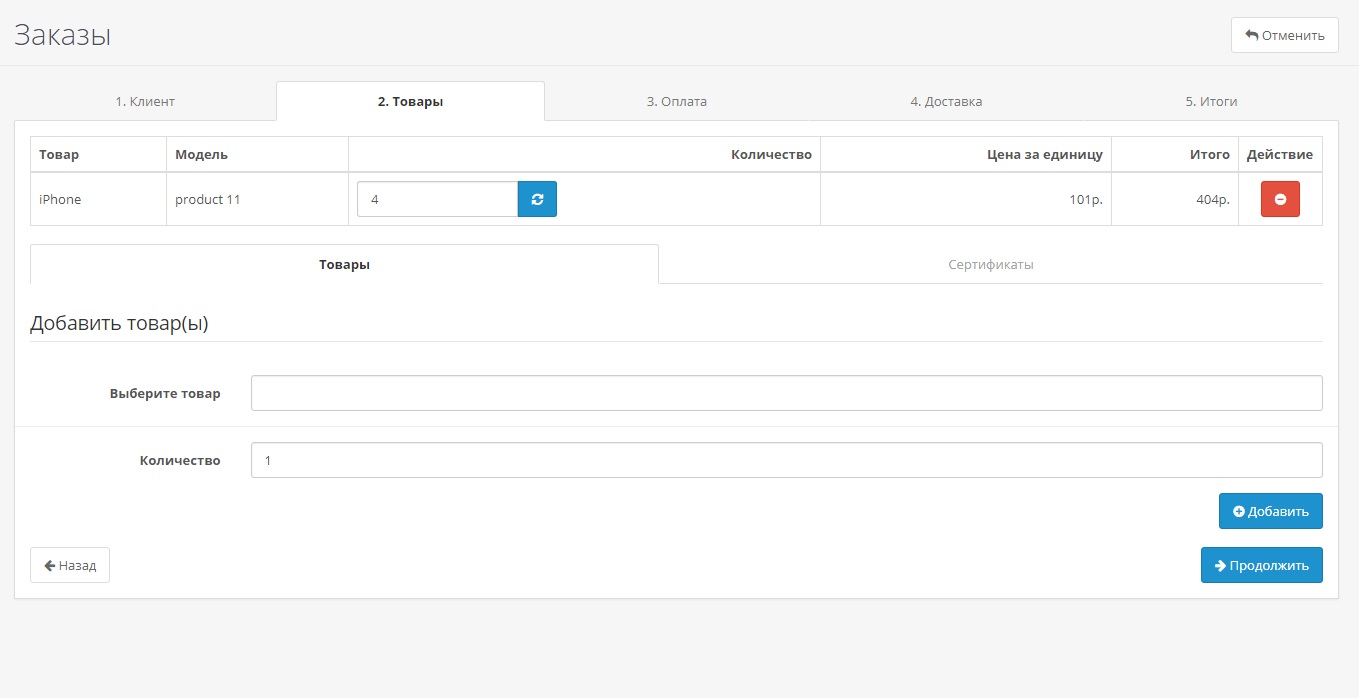Open the 5. Итоги tab
Viewport: 1359px width, 698px height.
[1211, 101]
